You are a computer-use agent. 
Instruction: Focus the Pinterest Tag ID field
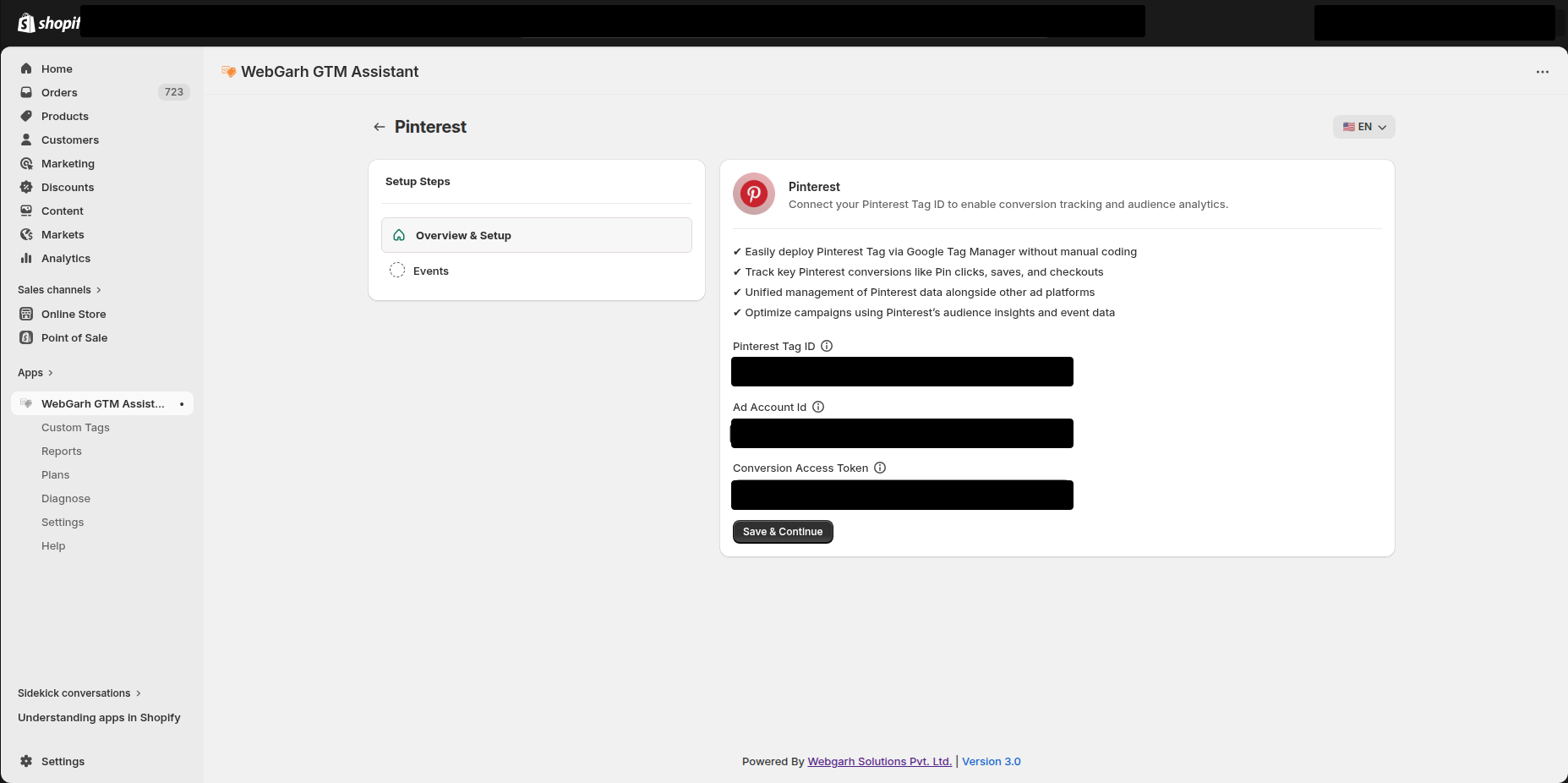pos(902,372)
